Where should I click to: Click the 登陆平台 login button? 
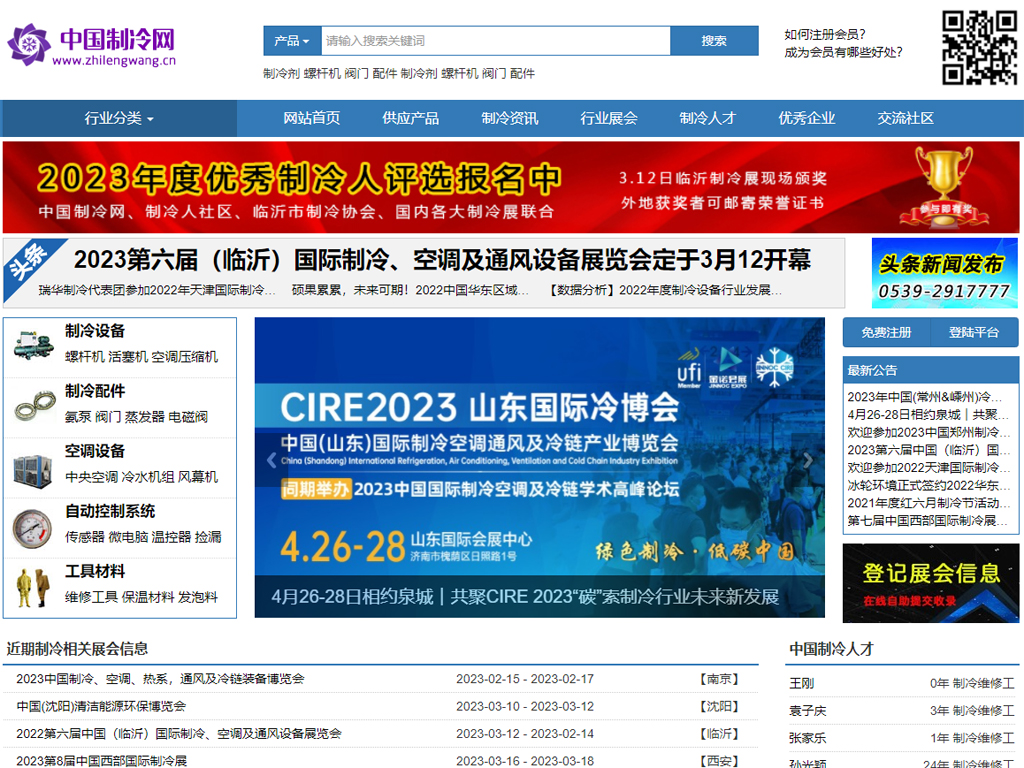coord(974,332)
